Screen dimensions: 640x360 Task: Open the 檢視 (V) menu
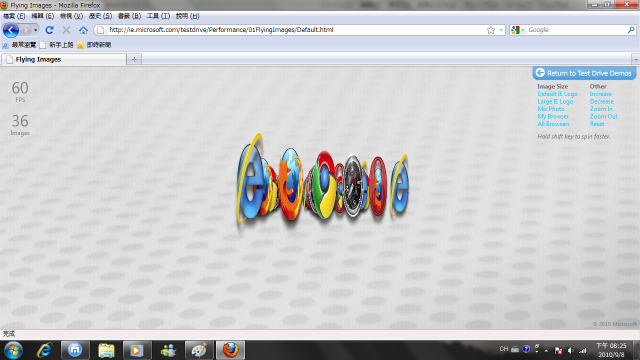pyautogui.click(x=71, y=16)
